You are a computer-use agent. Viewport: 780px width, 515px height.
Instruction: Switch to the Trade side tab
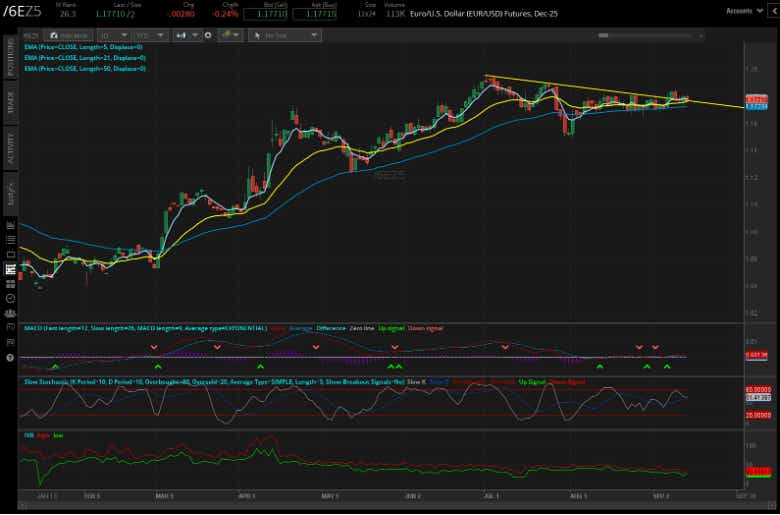(x=10, y=109)
